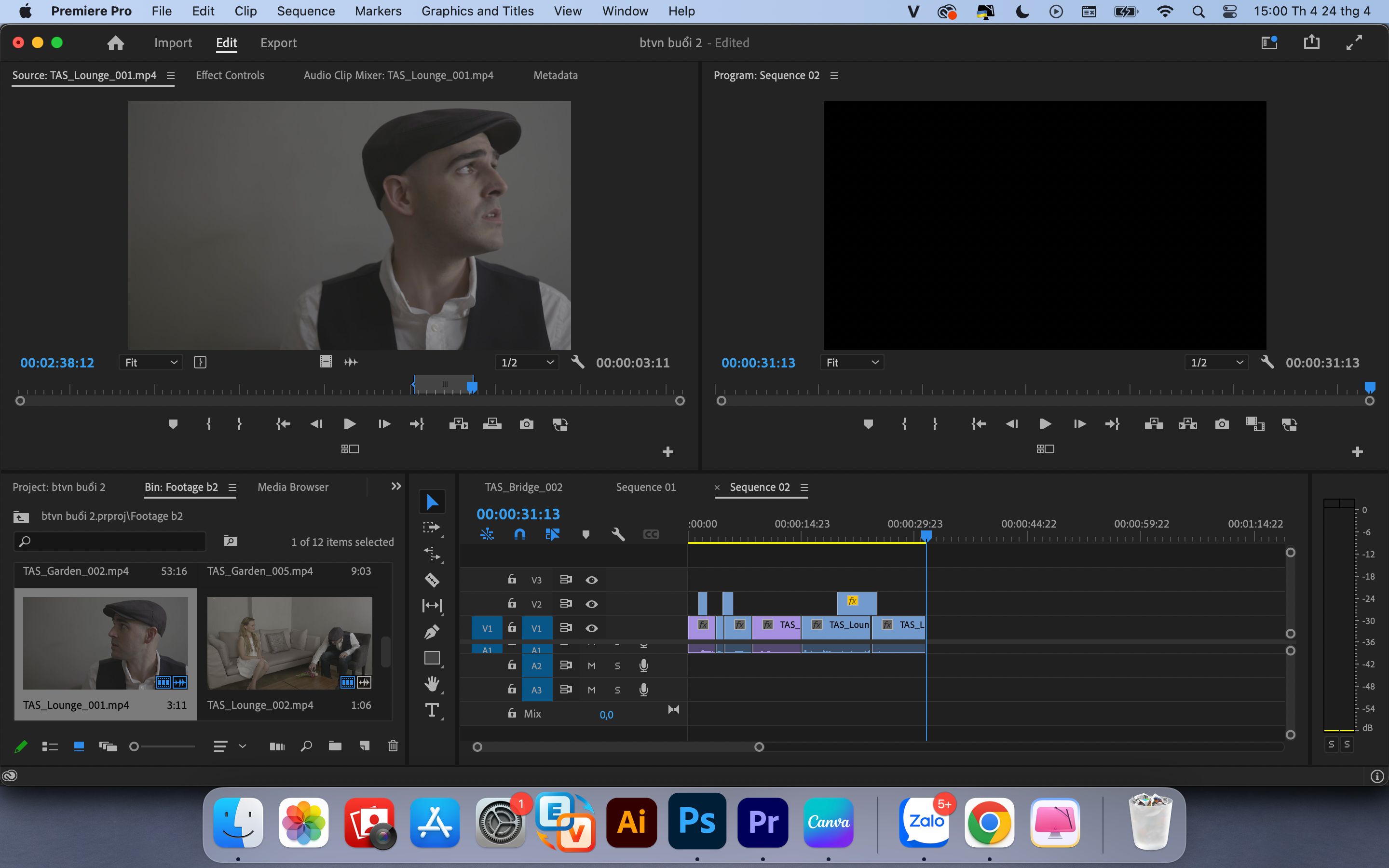
Task: Open Program monitor 1/2 resolution dropdown
Action: (x=1216, y=362)
